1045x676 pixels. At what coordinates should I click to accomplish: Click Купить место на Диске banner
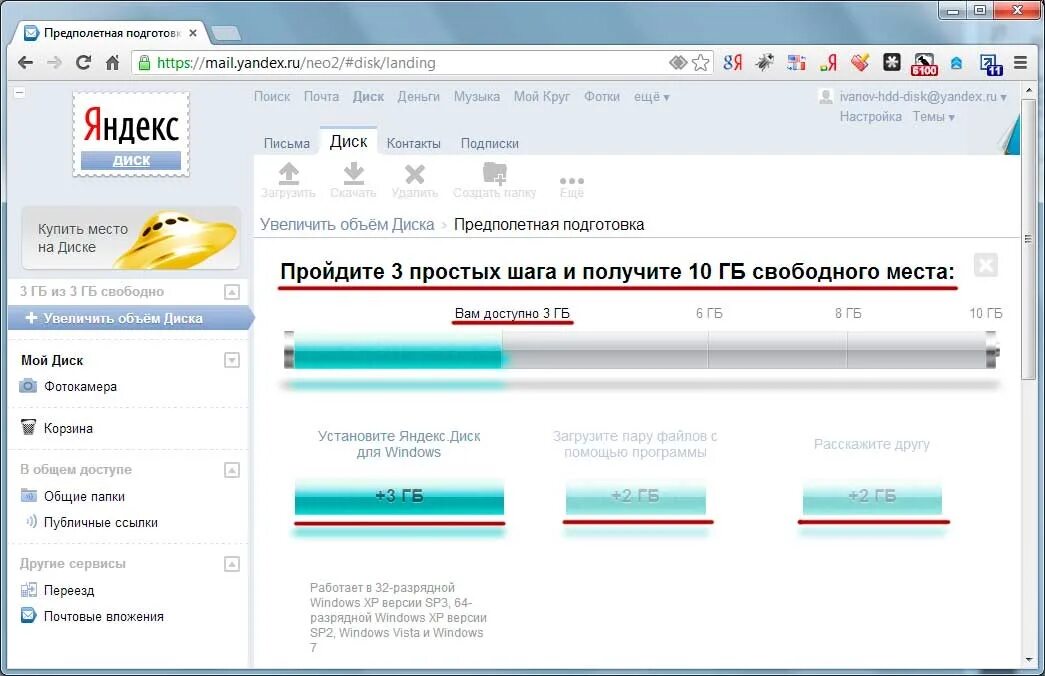click(131, 238)
